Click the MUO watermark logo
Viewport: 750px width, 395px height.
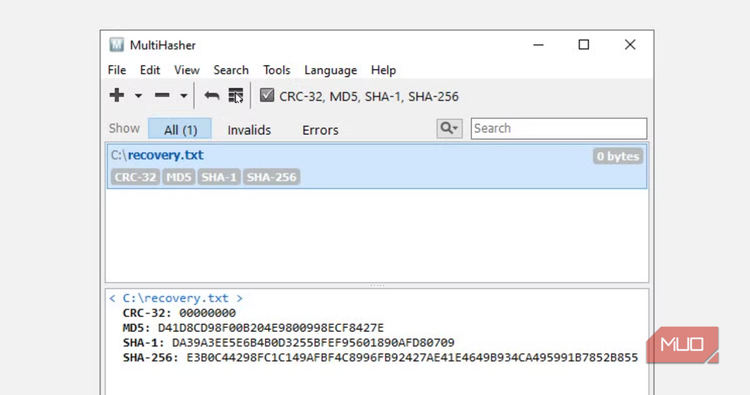683,344
